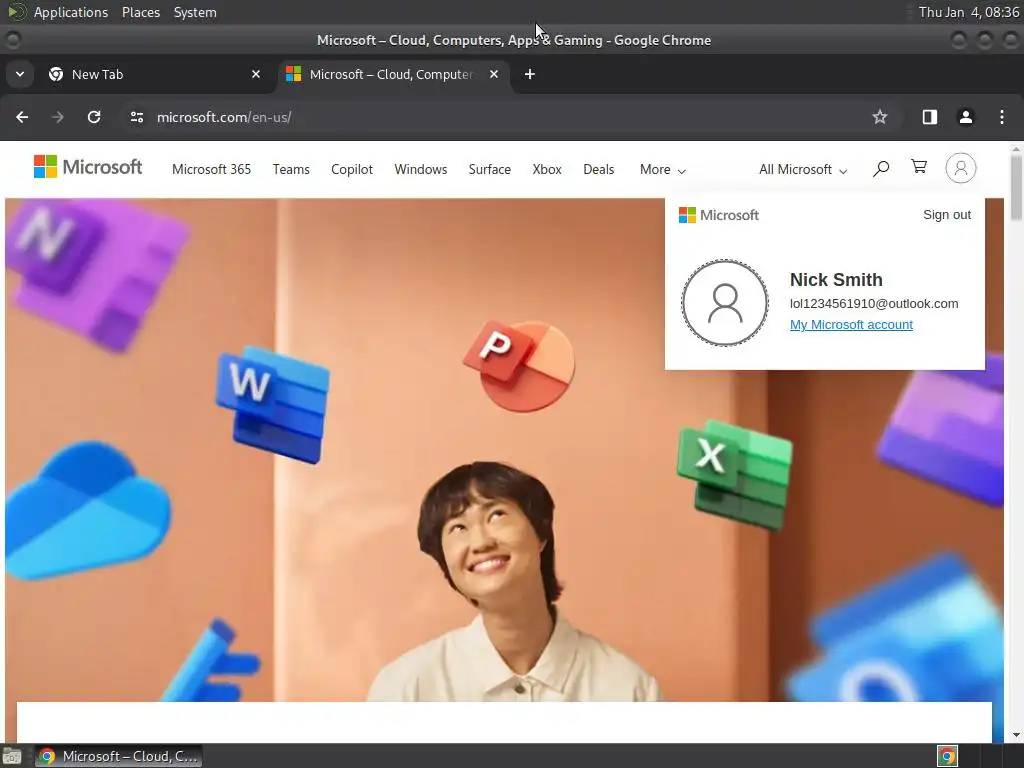The height and width of the screenshot is (768, 1024).
Task: Open the Places menu
Action: [x=141, y=12]
